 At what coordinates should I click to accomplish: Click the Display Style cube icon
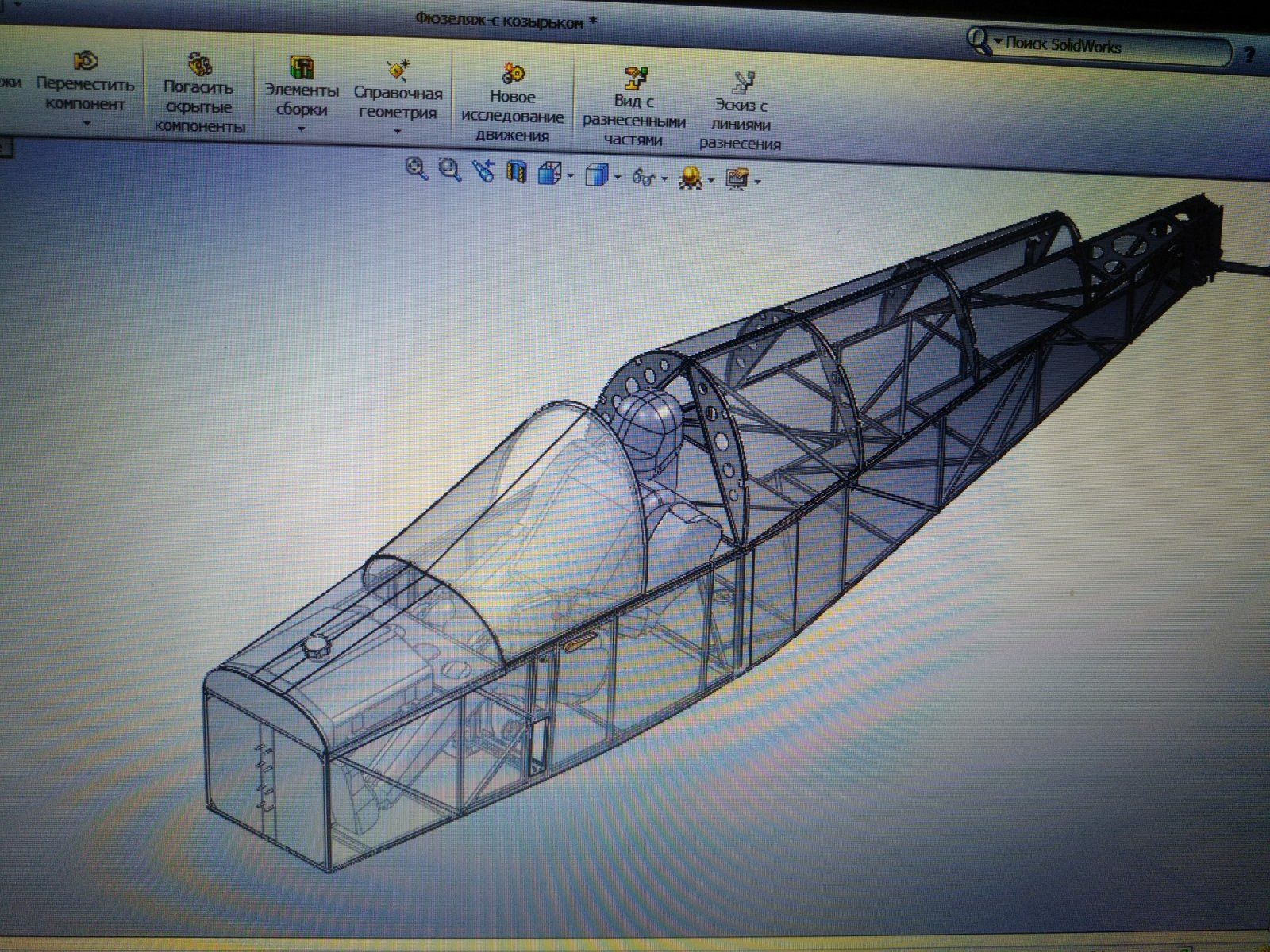(x=596, y=175)
